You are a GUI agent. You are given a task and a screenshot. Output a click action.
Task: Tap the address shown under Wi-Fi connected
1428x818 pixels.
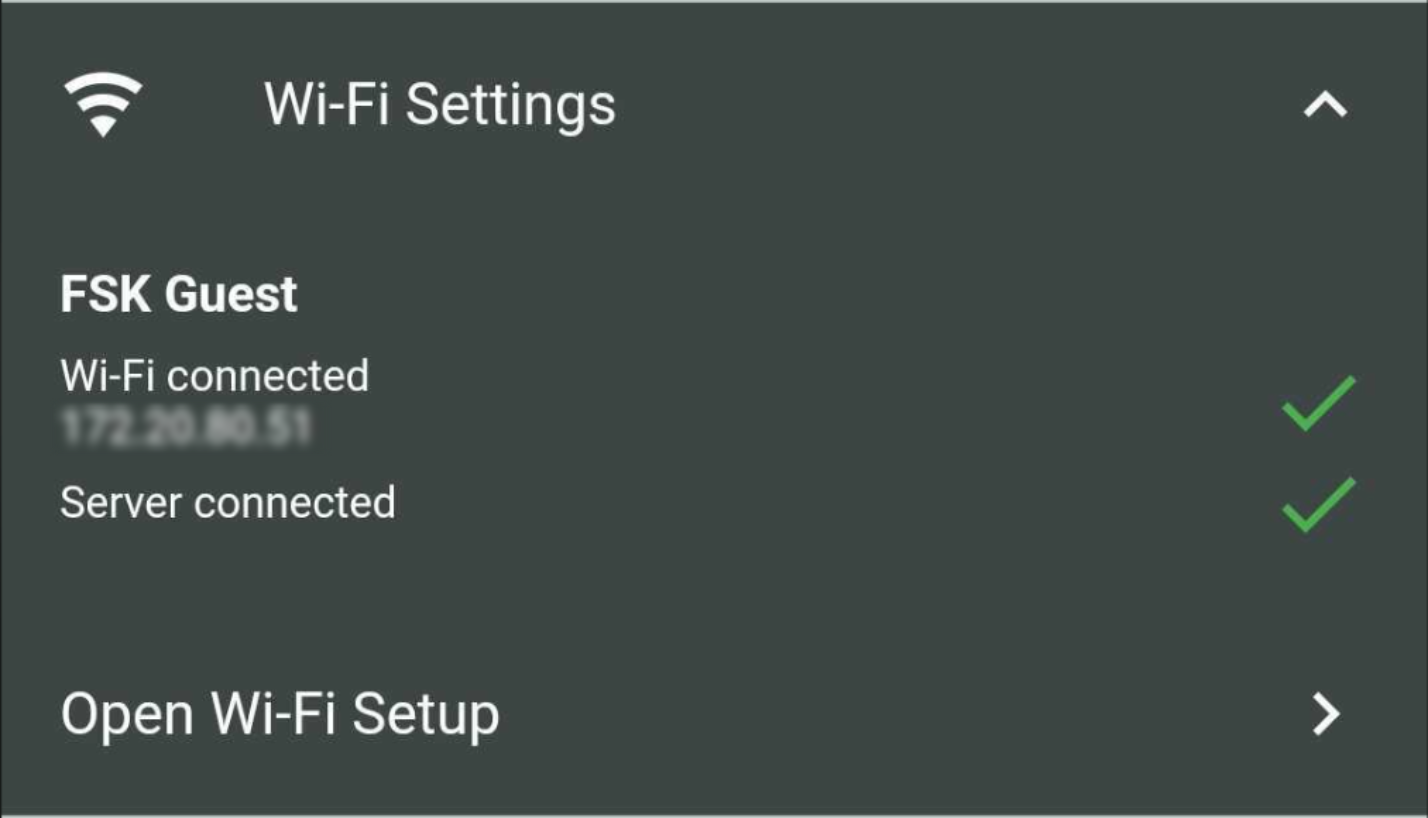186,427
